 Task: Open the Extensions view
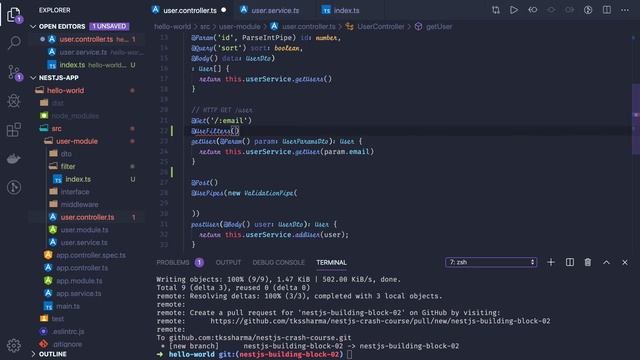point(14,130)
